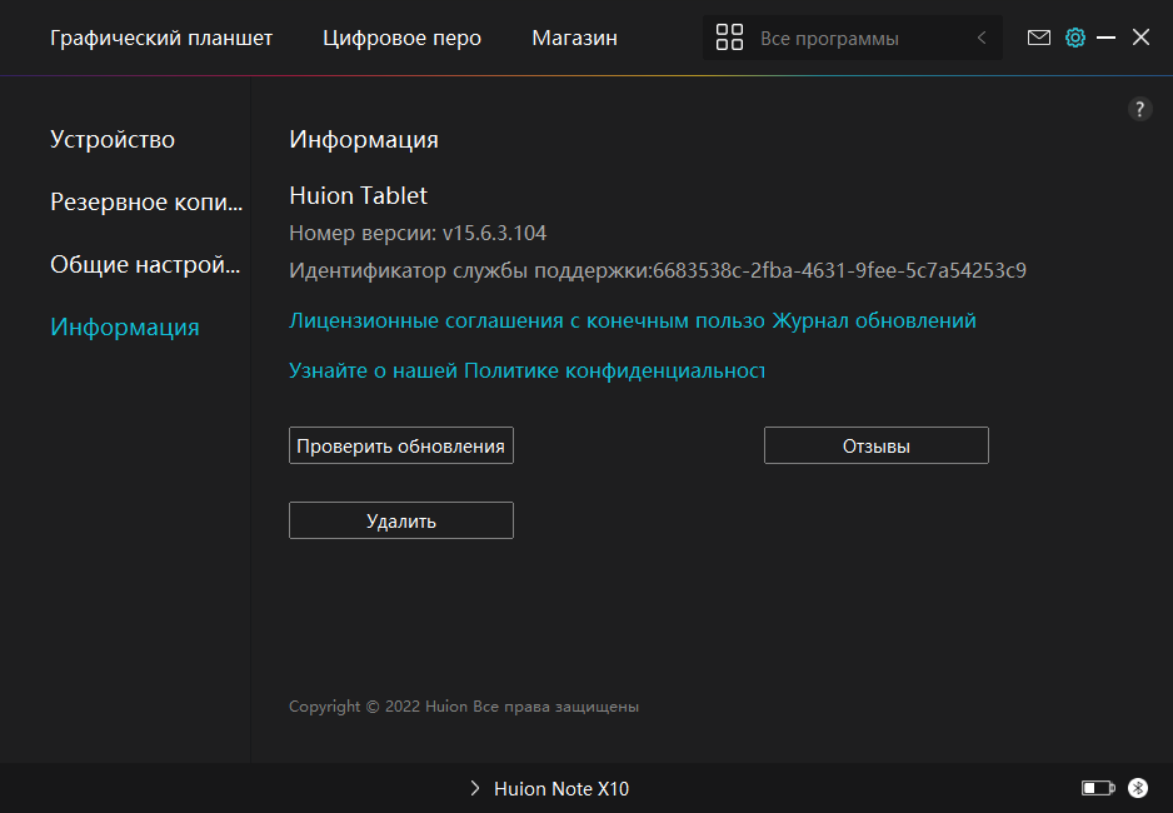Click the all programs grid icon
The height and width of the screenshot is (813, 1173).
(x=729, y=37)
